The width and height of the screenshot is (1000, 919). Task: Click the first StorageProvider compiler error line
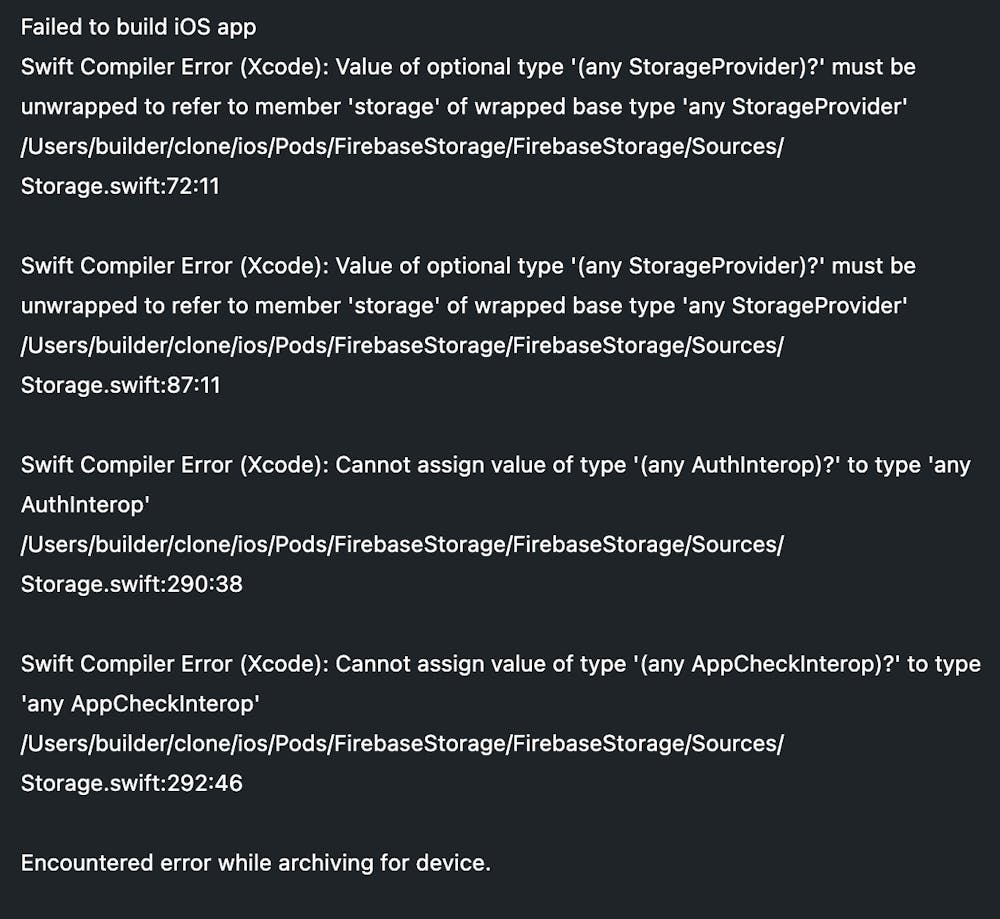468,67
